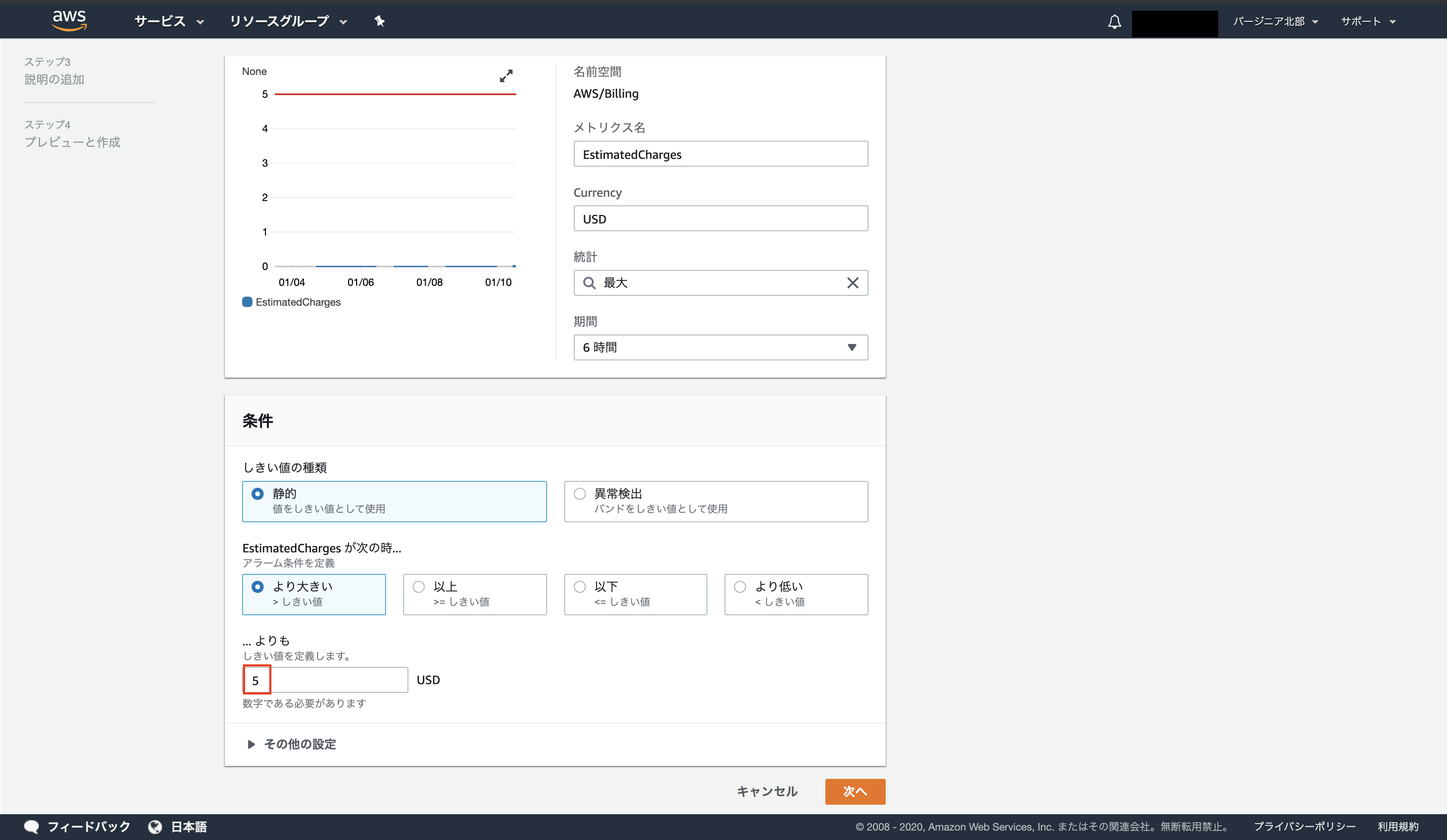Open the 期間 6 時間 dropdown
1447x840 pixels.
click(x=720, y=347)
